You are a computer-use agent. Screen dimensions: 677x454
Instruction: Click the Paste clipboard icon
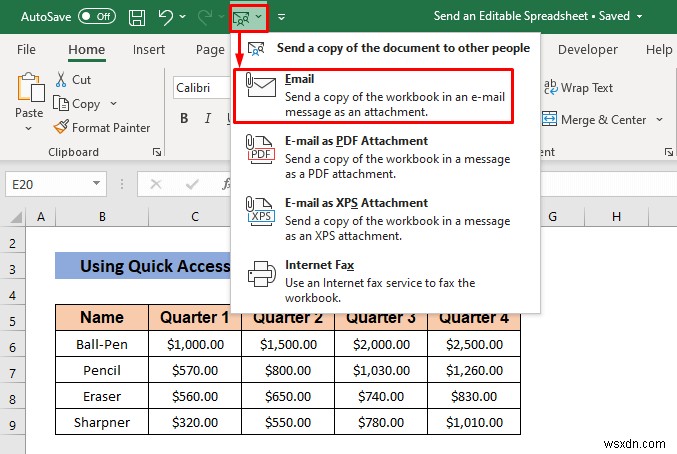point(30,88)
